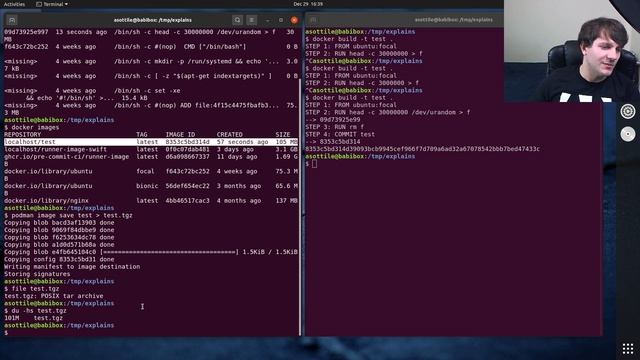Click 'du -hs test.tgz' command line

coord(39,311)
